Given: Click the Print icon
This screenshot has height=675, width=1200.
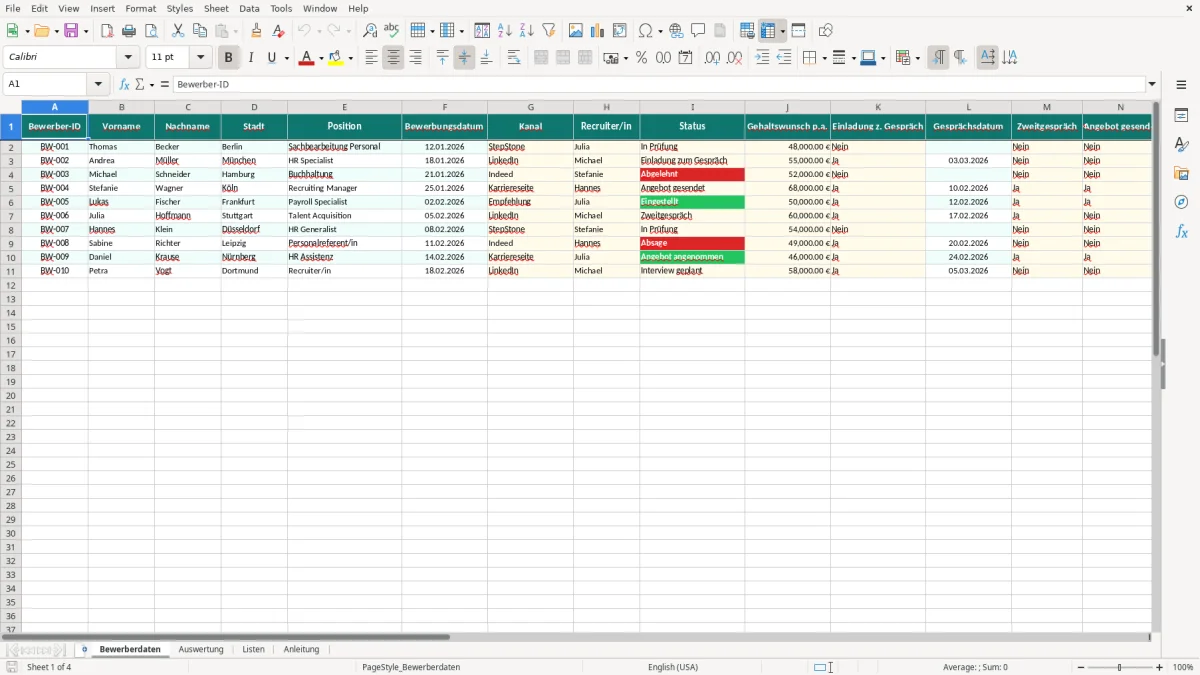Looking at the screenshot, I should [129, 31].
